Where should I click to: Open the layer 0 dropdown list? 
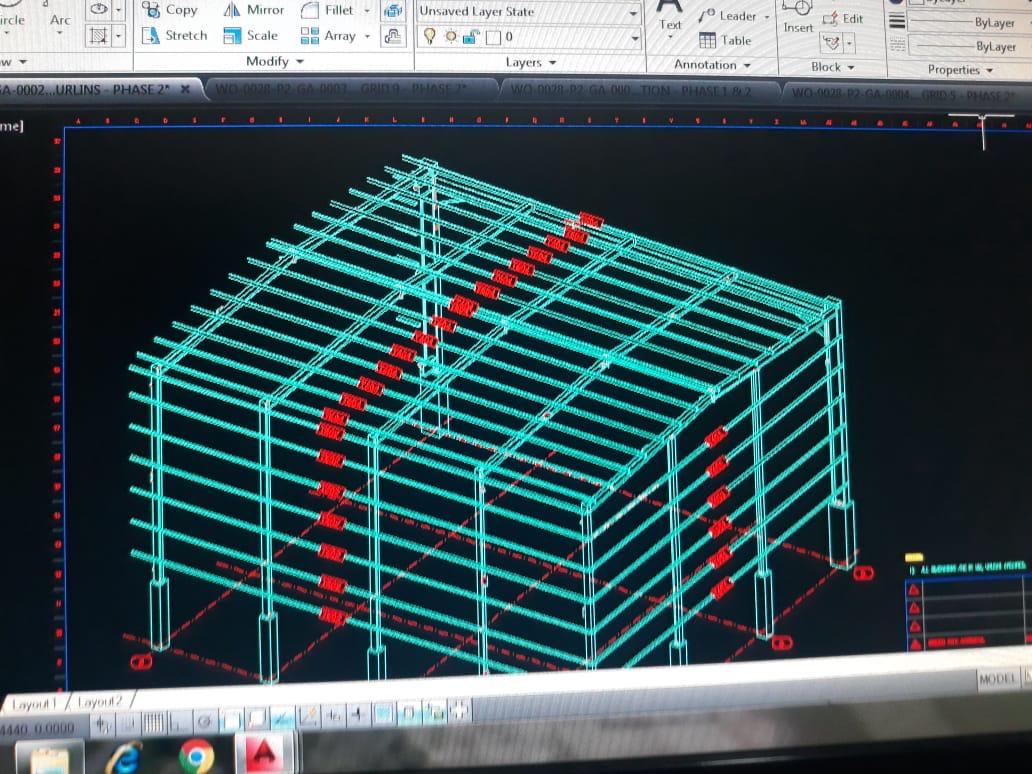(635, 38)
